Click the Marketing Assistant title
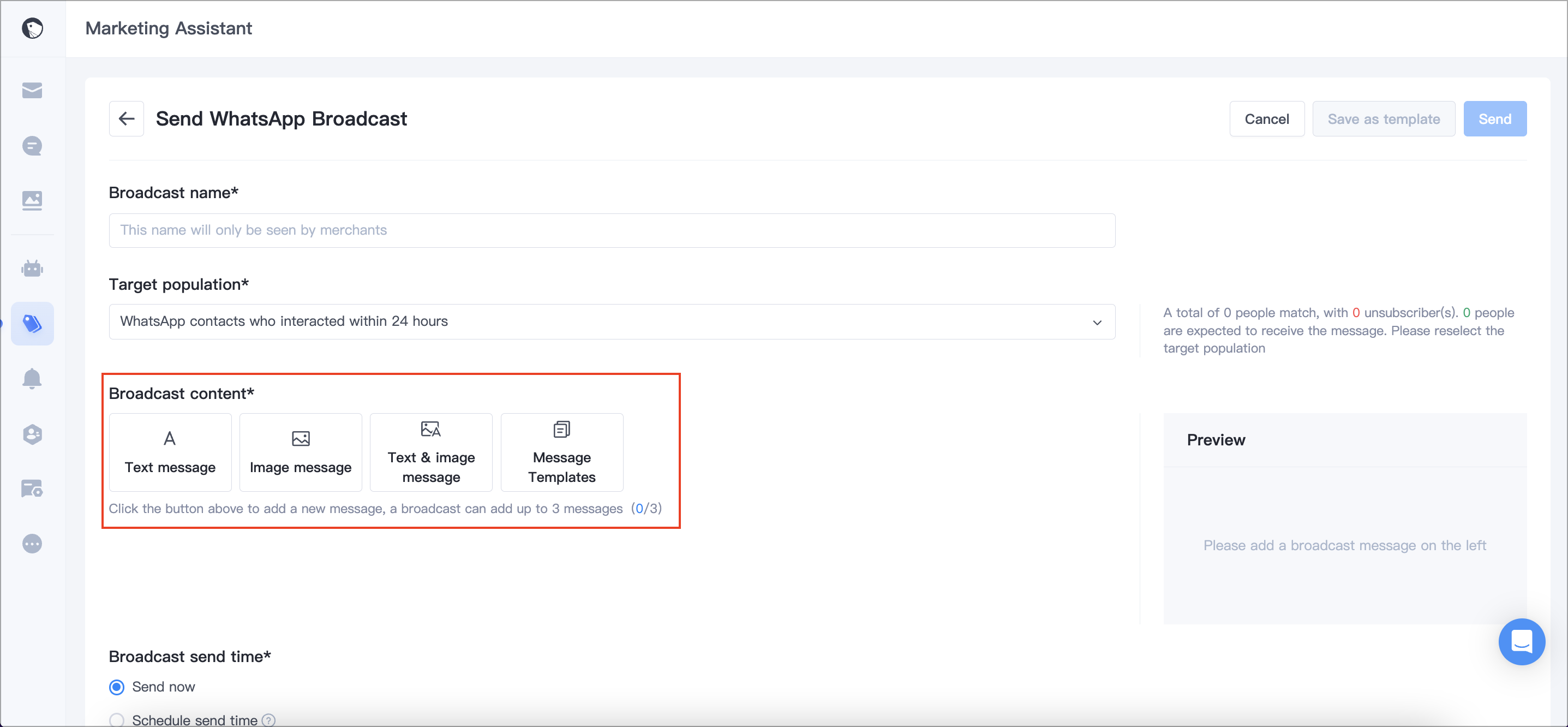The width and height of the screenshot is (1568, 727). (169, 28)
